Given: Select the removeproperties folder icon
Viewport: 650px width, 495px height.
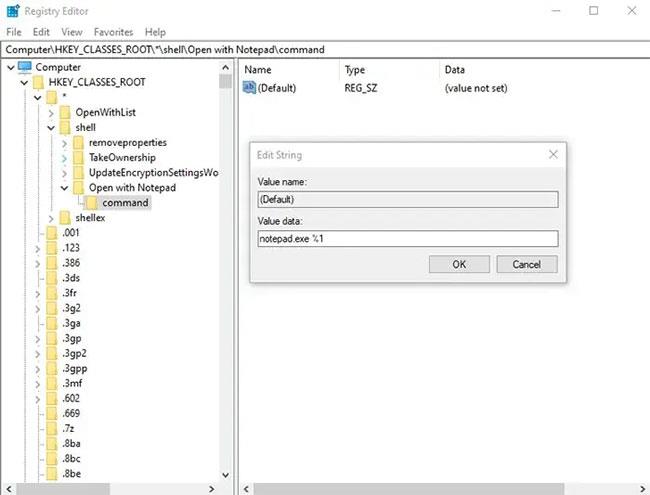Looking at the screenshot, I should (x=78, y=143).
